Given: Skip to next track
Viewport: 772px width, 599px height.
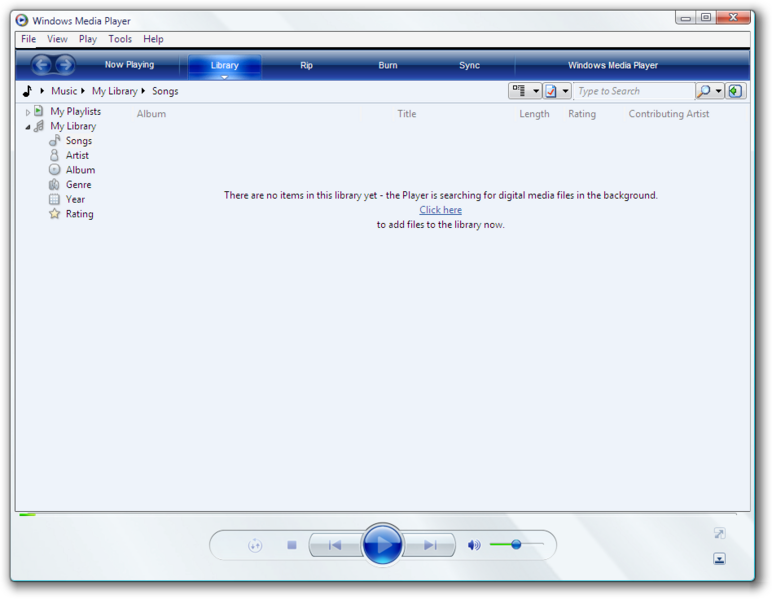Looking at the screenshot, I should coord(429,545).
